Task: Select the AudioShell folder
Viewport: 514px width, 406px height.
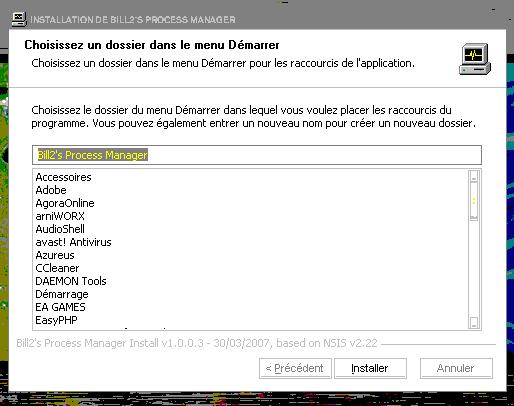Action: pos(60,229)
